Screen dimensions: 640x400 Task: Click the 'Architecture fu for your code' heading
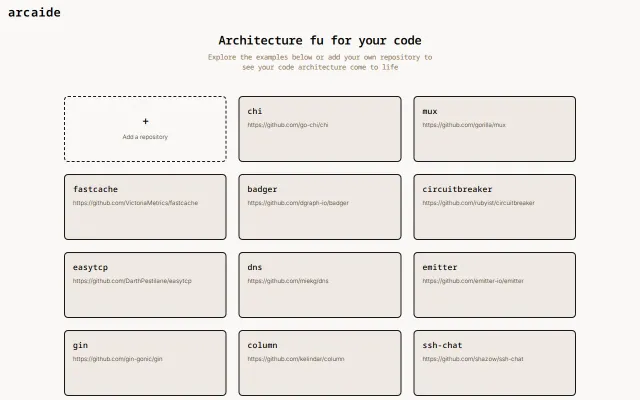(320, 40)
